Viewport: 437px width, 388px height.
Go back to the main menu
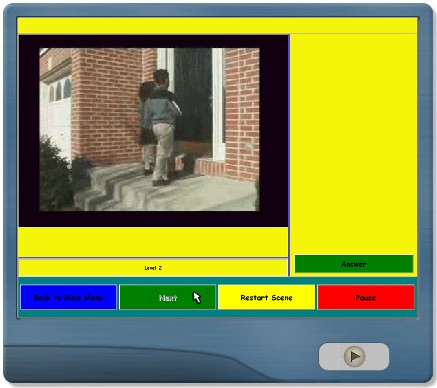tap(68, 297)
